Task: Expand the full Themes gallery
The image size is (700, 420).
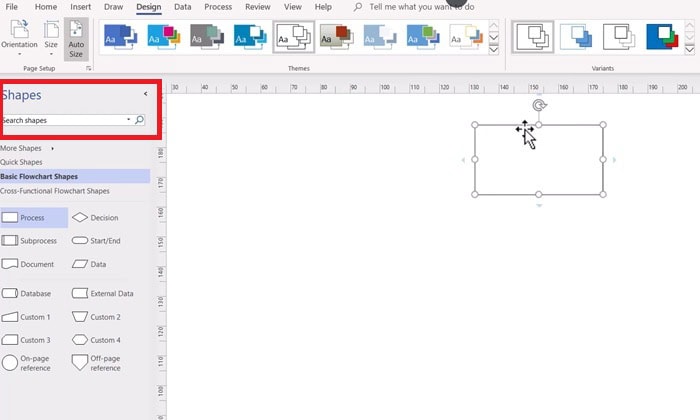Action: pyautogui.click(x=494, y=50)
